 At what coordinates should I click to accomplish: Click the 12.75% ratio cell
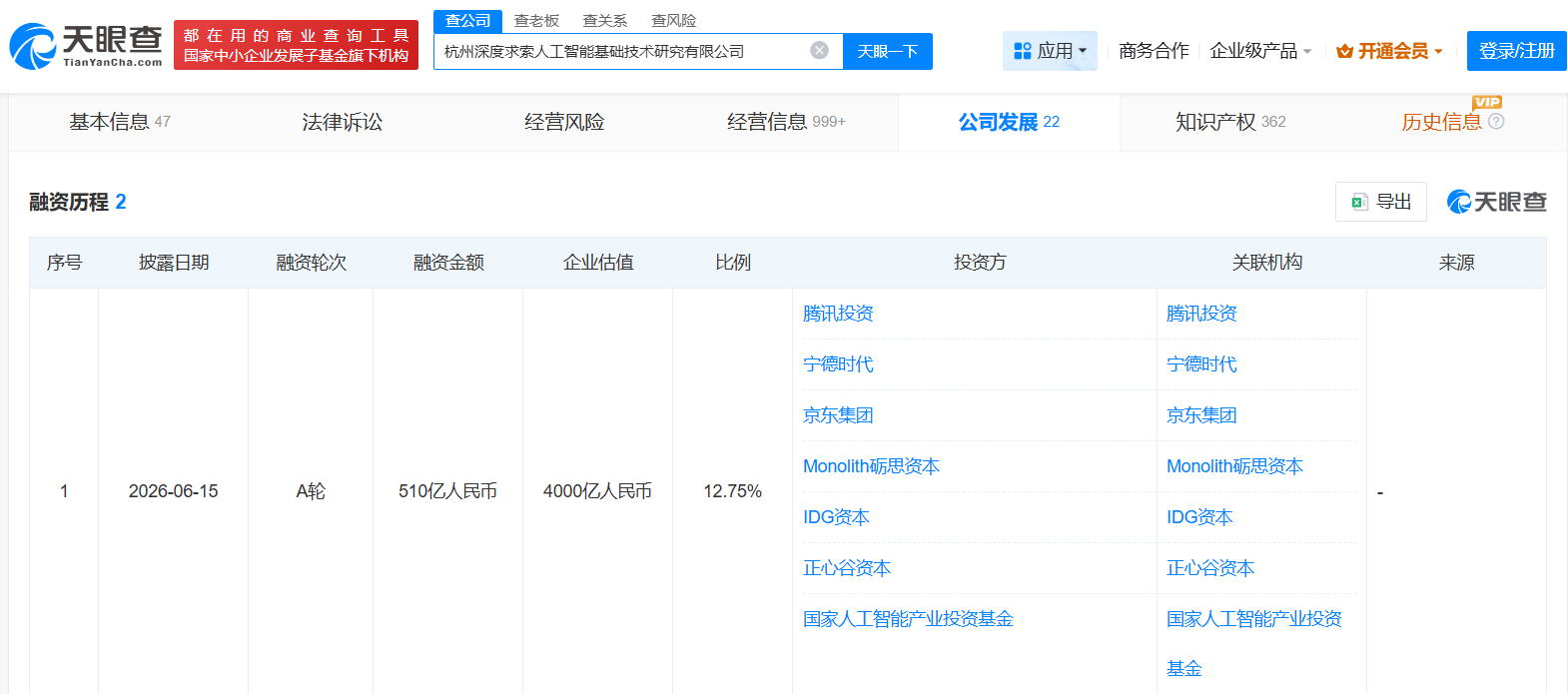click(x=732, y=491)
